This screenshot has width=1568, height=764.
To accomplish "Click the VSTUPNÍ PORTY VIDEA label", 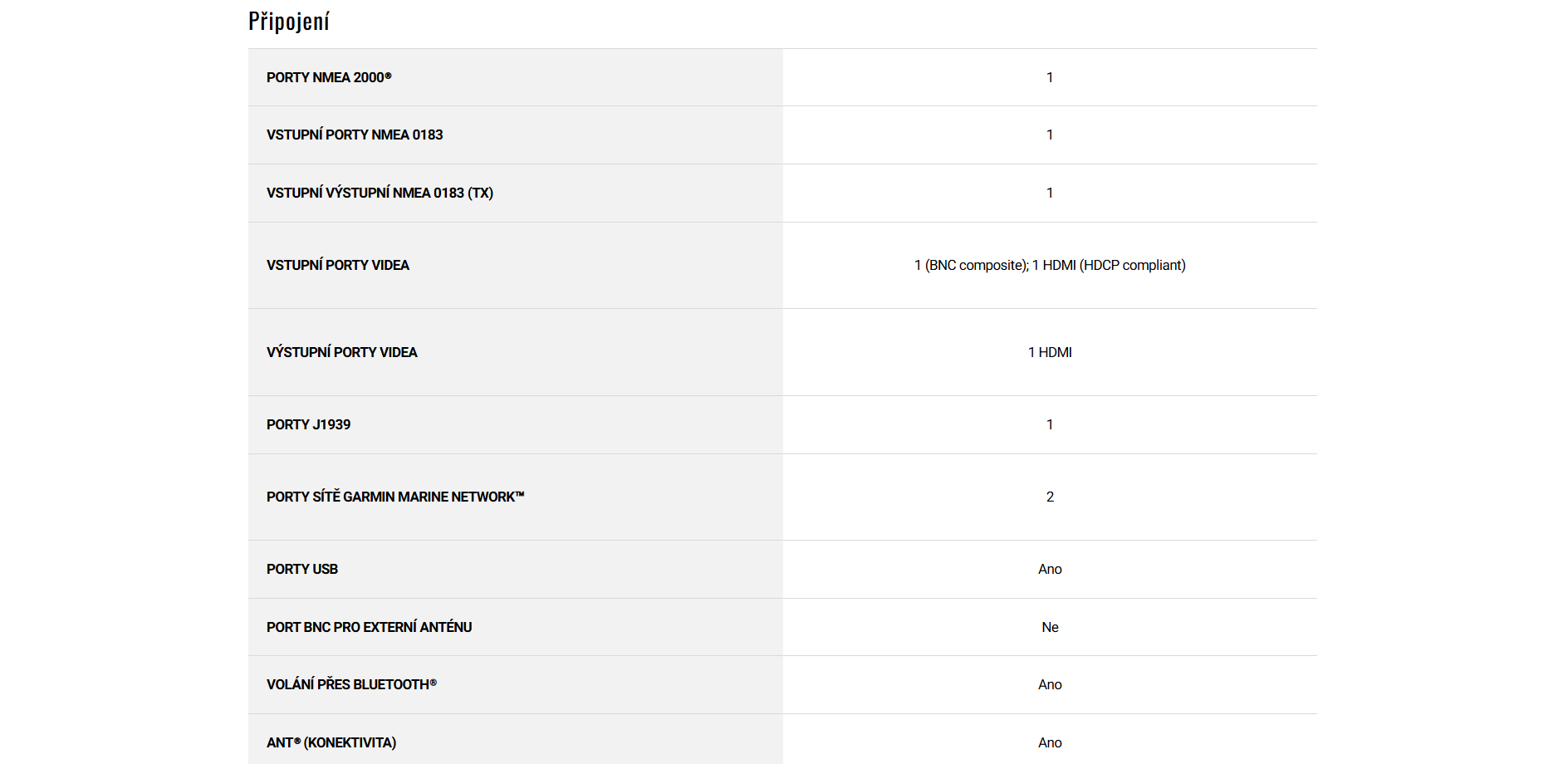I will pyautogui.click(x=338, y=265).
